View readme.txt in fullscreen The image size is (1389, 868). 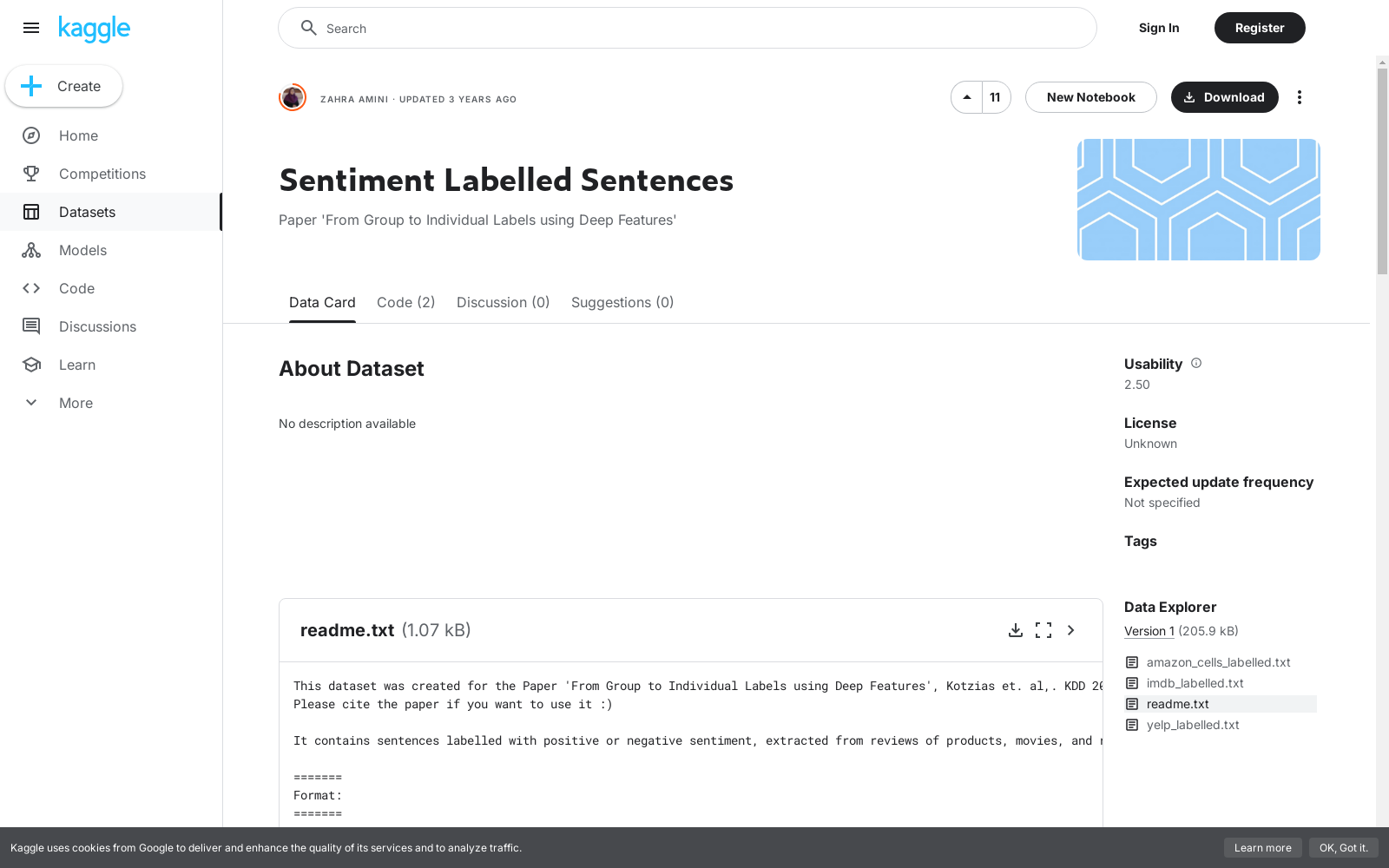(1043, 630)
